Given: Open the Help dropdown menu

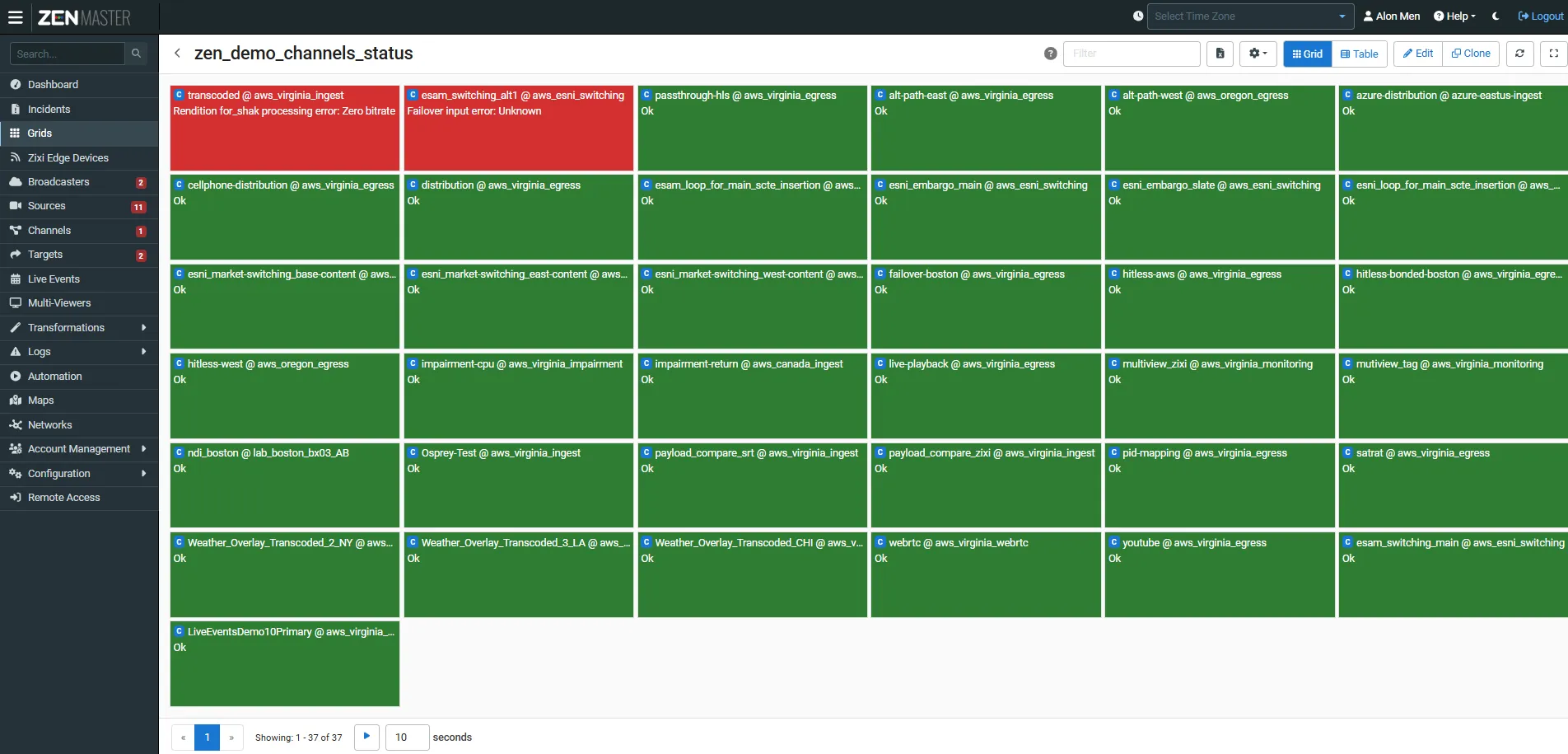Looking at the screenshot, I should tap(1454, 16).
